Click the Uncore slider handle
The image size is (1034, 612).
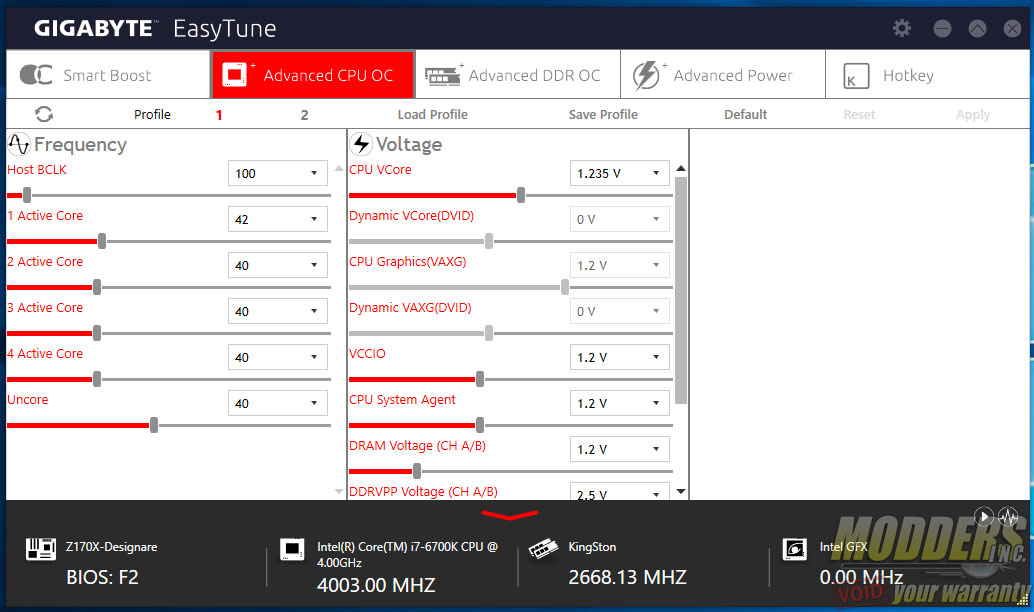click(x=154, y=425)
